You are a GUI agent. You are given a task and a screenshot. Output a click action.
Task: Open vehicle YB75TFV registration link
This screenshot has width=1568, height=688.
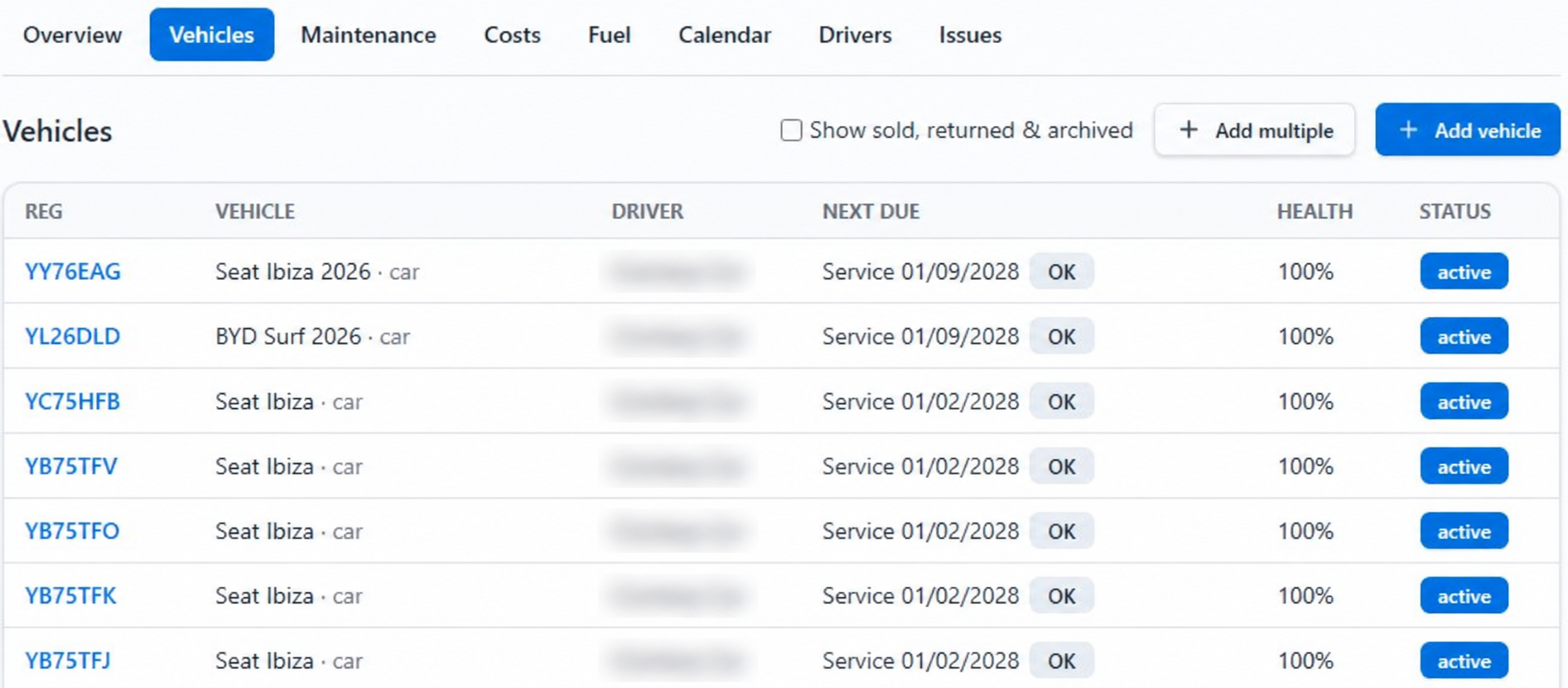[71, 466]
